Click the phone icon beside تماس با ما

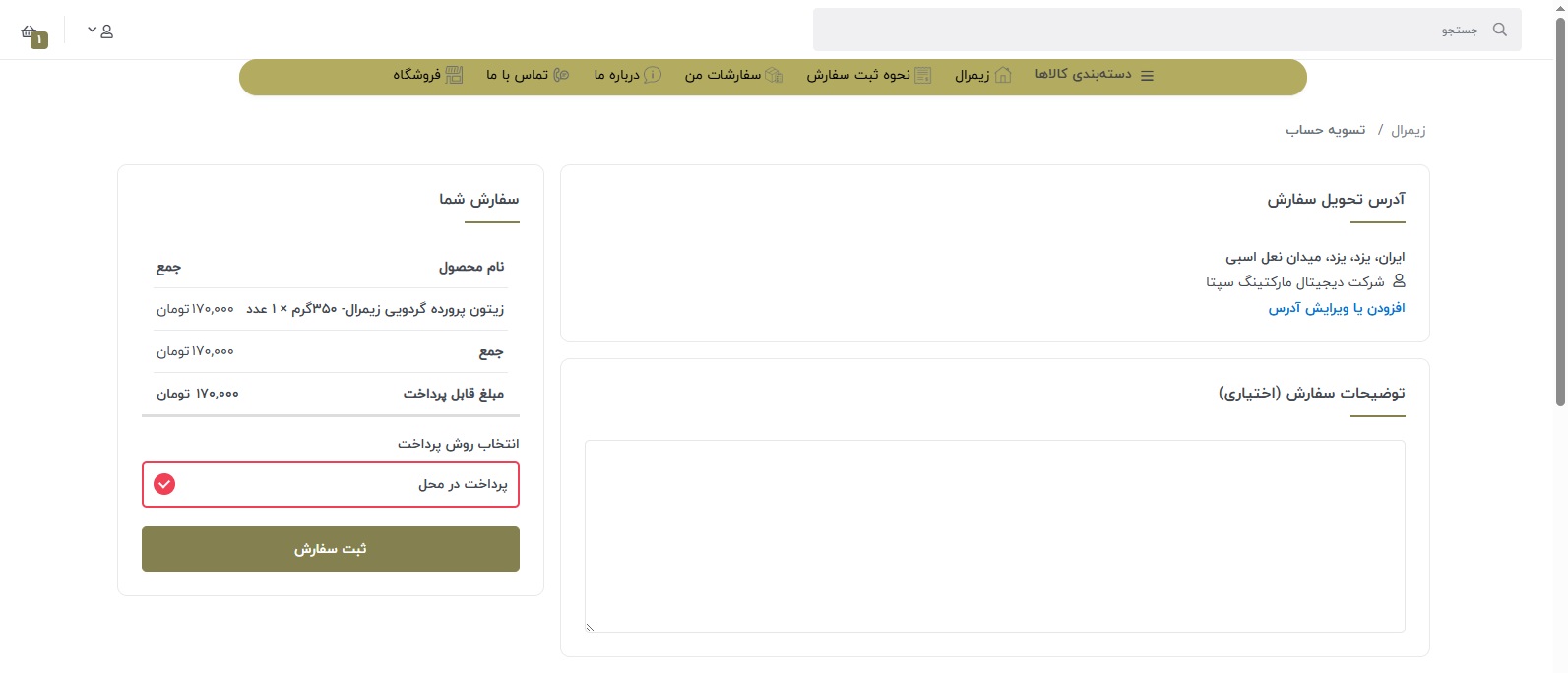pos(561,76)
